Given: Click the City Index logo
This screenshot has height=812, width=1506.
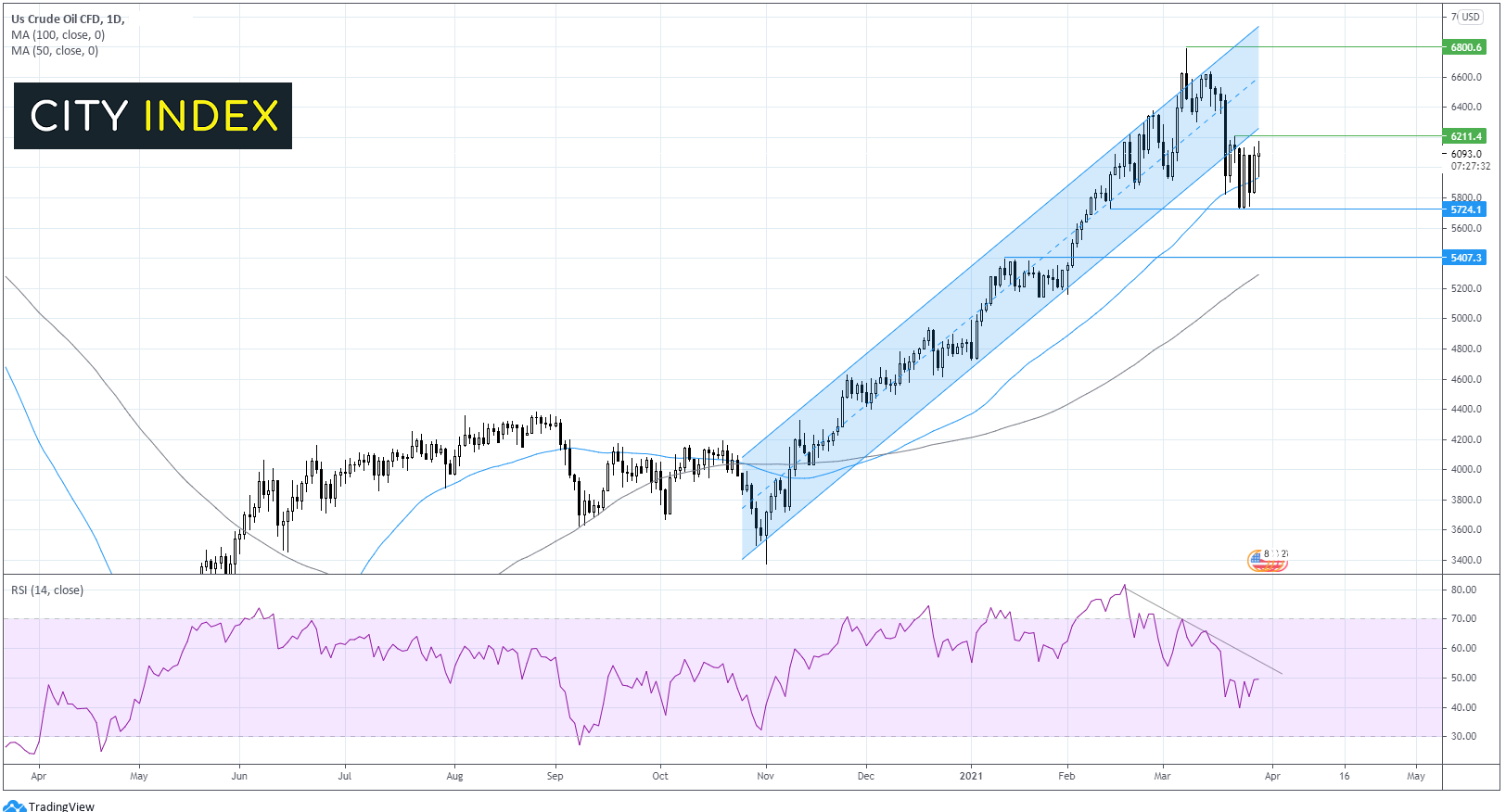Looking at the screenshot, I should [153, 116].
